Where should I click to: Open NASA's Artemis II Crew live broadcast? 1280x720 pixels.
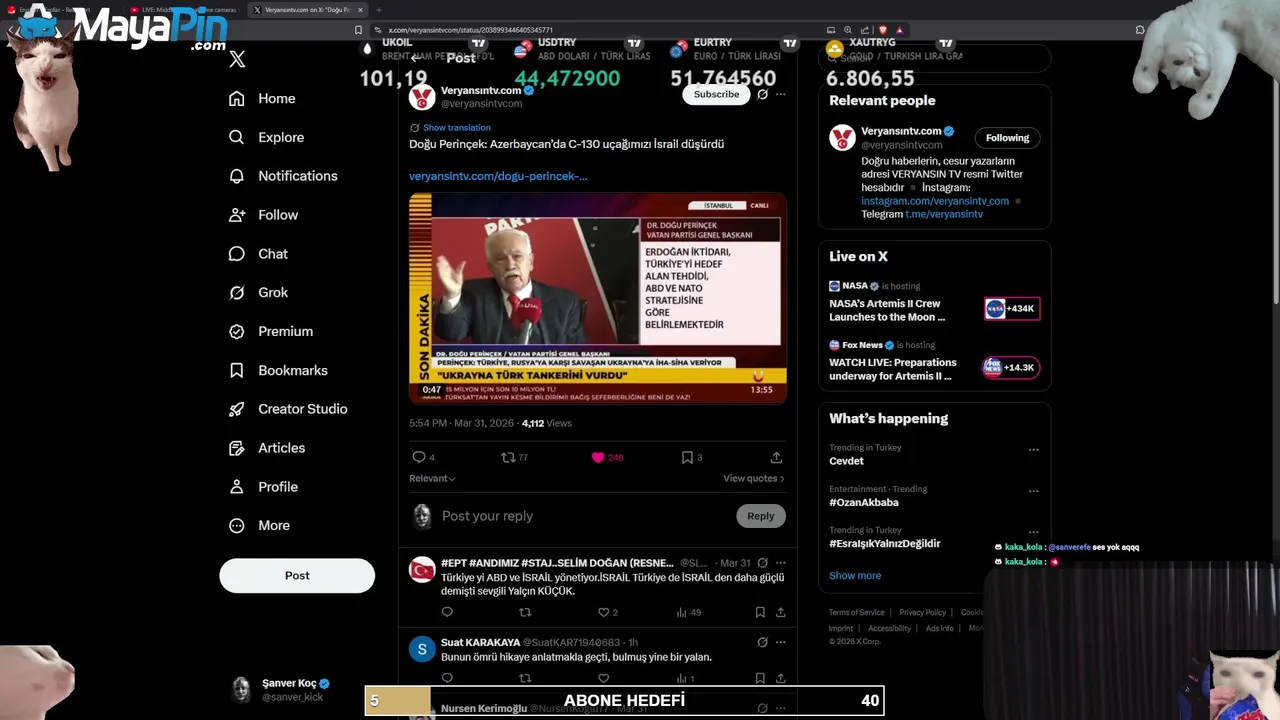[886, 310]
